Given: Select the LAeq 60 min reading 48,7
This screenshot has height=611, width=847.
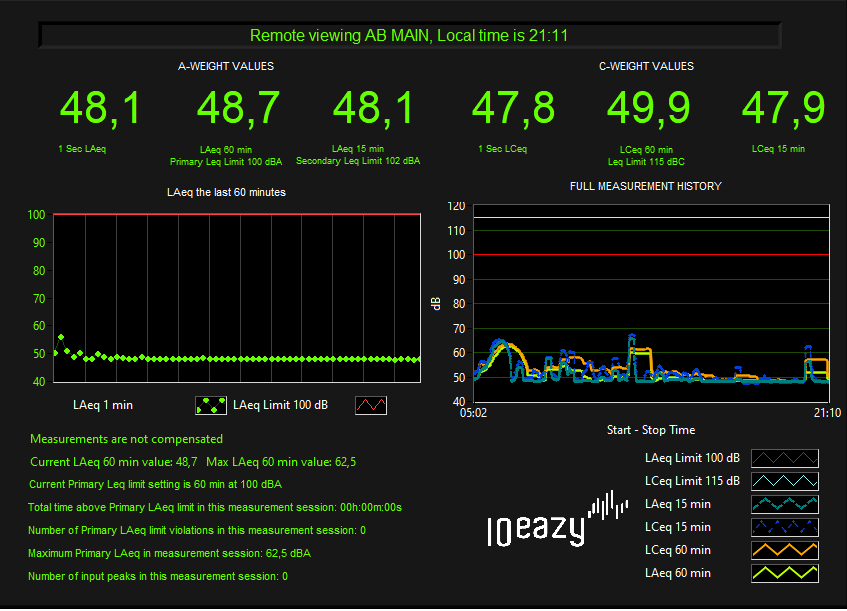Looking at the screenshot, I should (x=238, y=108).
